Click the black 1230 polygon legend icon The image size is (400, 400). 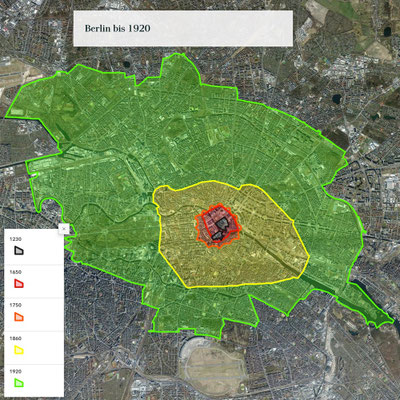19,250
